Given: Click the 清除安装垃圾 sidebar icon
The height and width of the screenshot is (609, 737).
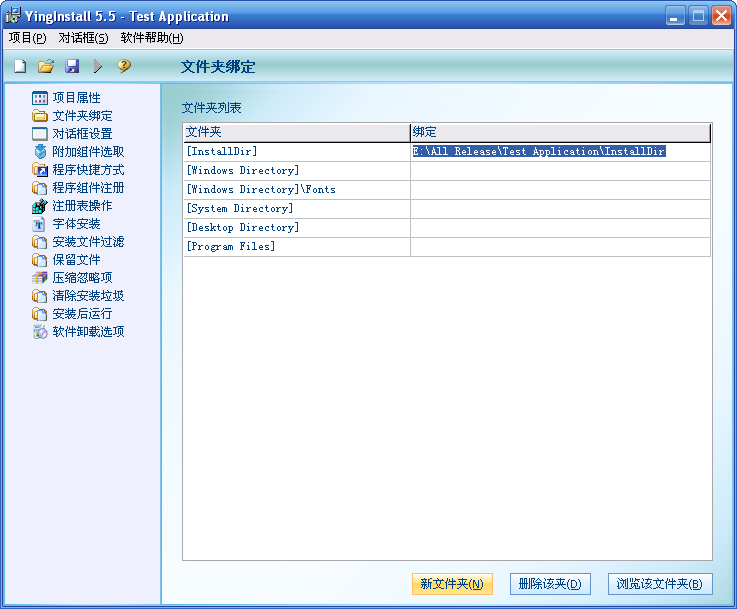Looking at the screenshot, I should pos(40,296).
